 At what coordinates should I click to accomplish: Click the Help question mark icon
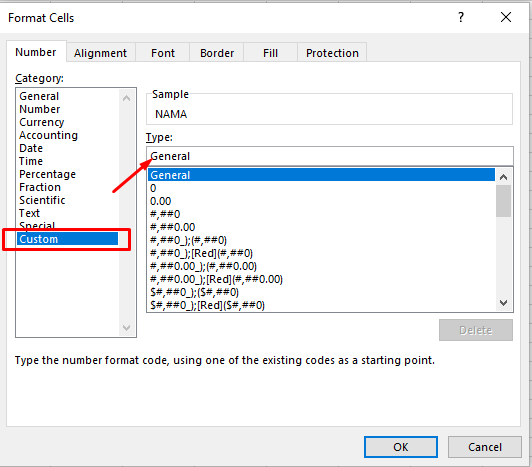click(x=460, y=17)
